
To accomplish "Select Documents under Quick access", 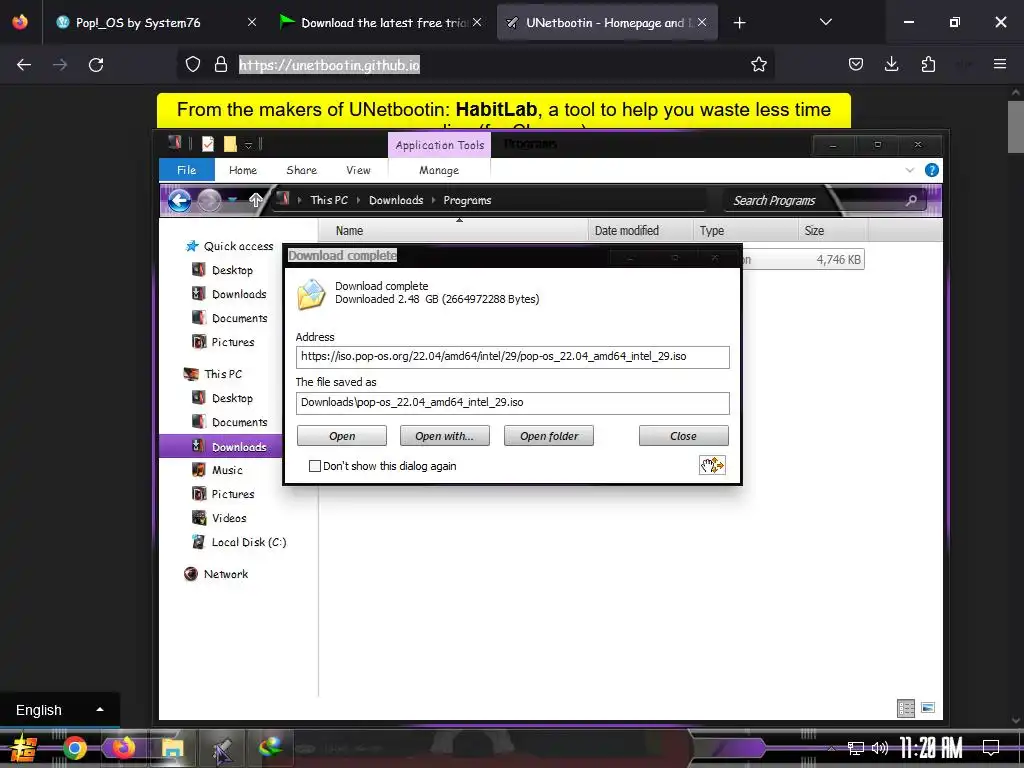I will 230,318.
